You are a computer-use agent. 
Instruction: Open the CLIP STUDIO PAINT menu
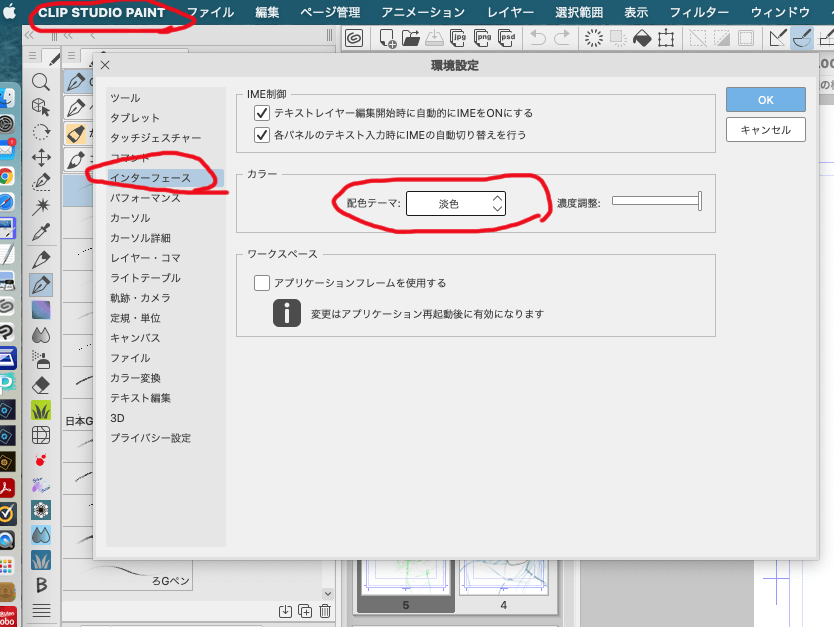click(102, 12)
